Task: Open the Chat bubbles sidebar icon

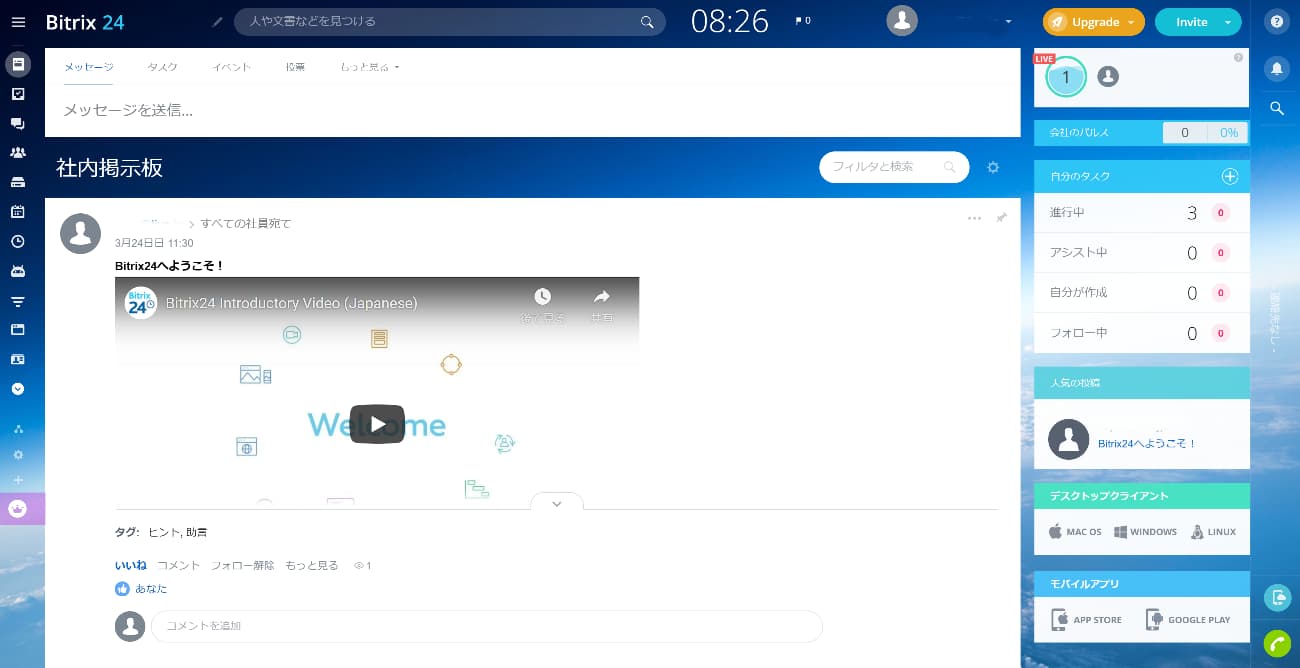Action: 18,123
